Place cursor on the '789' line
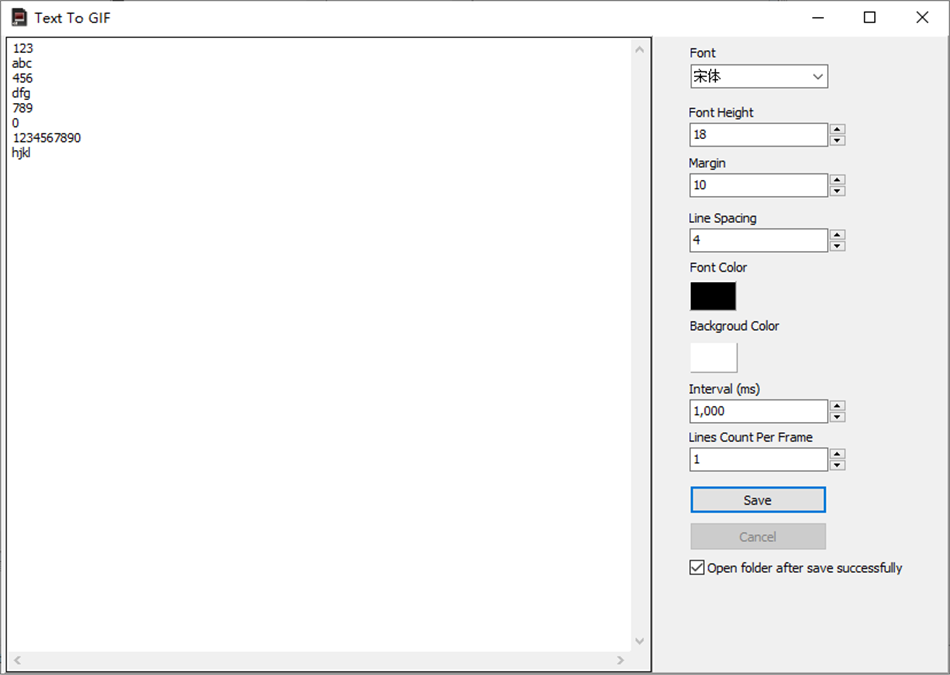The height and width of the screenshot is (675, 950). [22, 108]
